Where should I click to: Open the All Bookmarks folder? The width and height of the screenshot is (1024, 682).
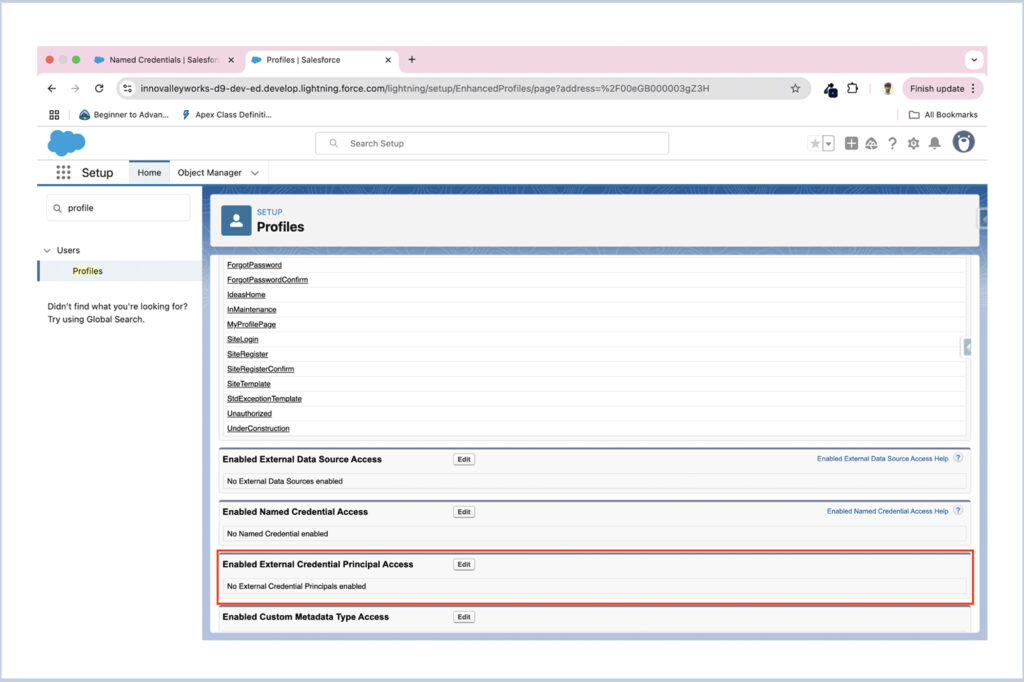[x=943, y=114]
